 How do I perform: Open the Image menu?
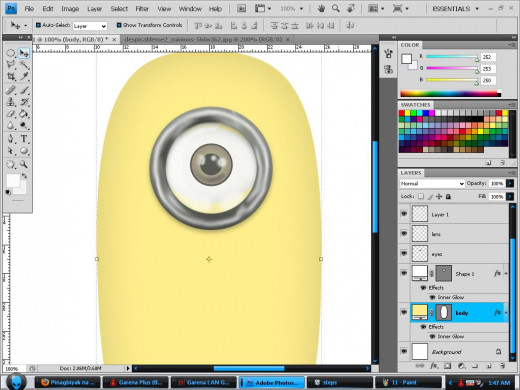click(70, 9)
